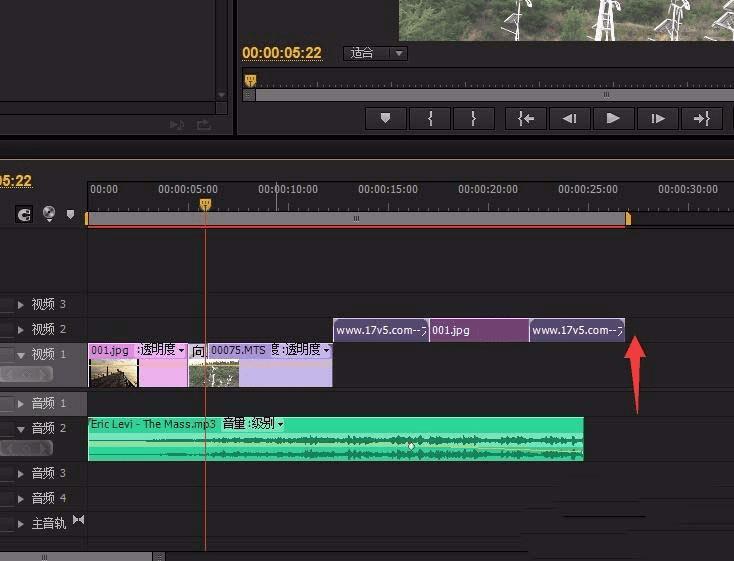Expand the 音频 3 track

tap(21, 473)
